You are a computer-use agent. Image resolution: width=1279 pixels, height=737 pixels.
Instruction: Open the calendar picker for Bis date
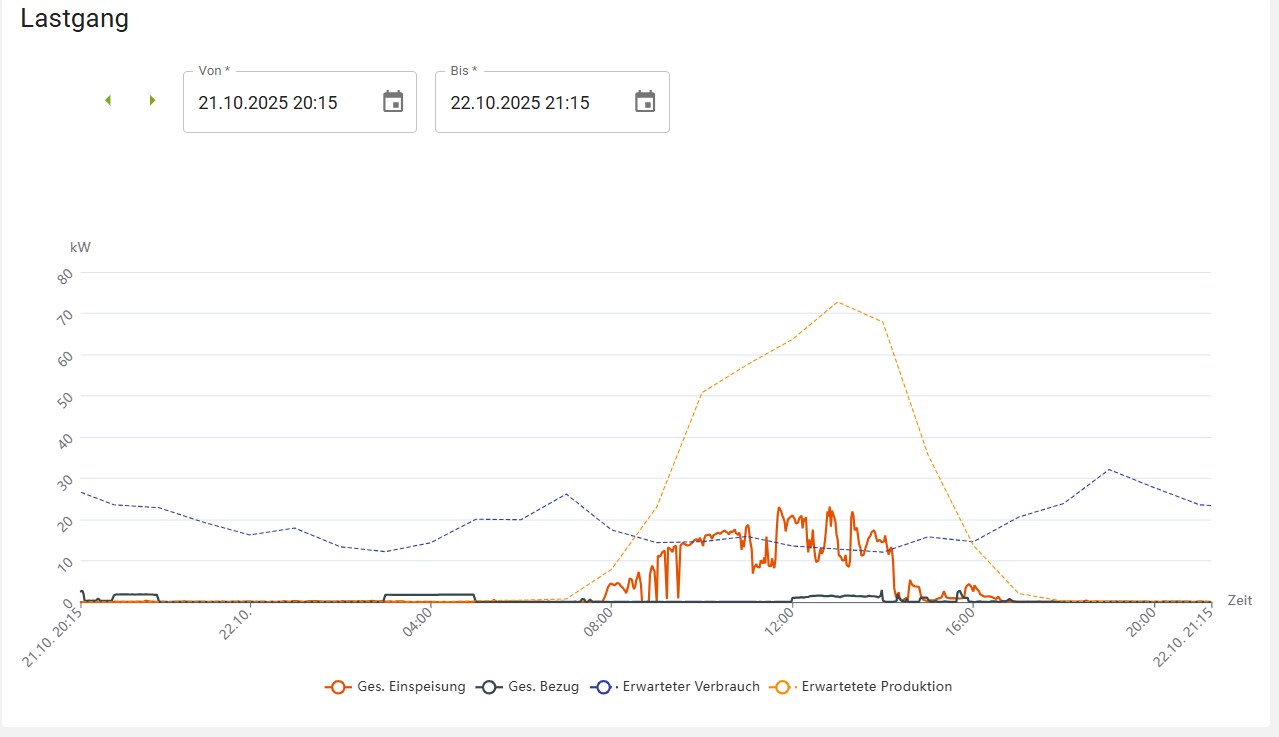[645, 102]
